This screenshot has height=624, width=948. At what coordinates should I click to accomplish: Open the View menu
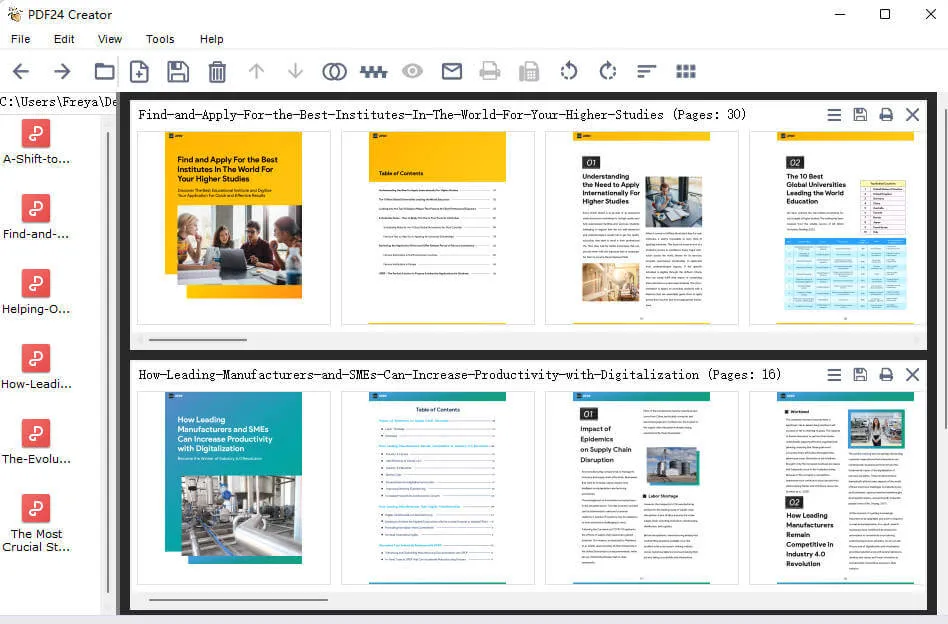110,39
